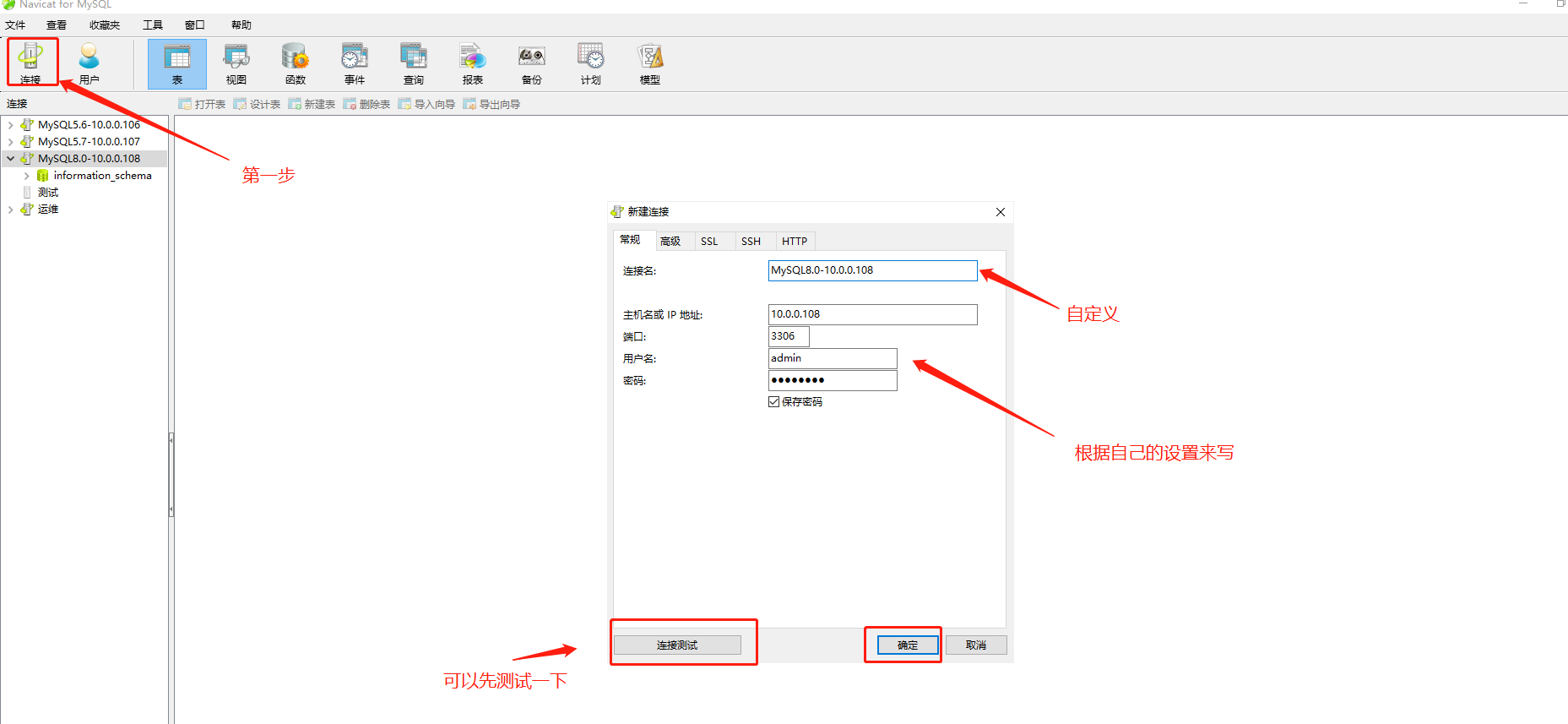Click the 测试 item icon in tree
Viewport: 1568px width, 724px height.
tap(27, 192)
